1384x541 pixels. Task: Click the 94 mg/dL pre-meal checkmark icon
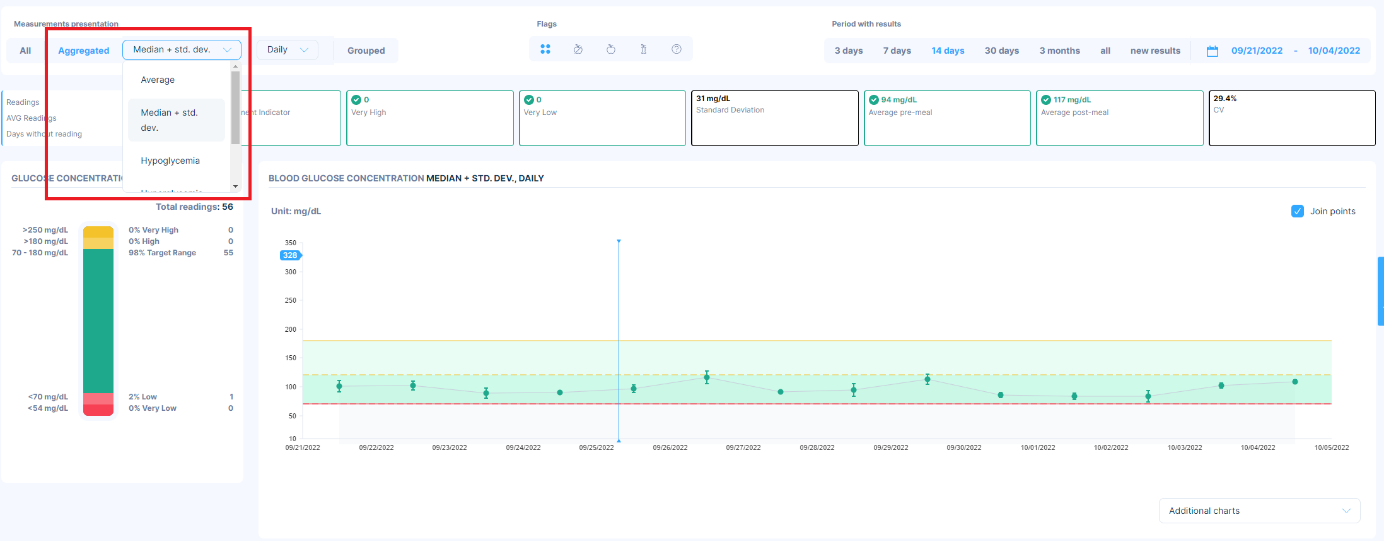(x=874, y=100)
